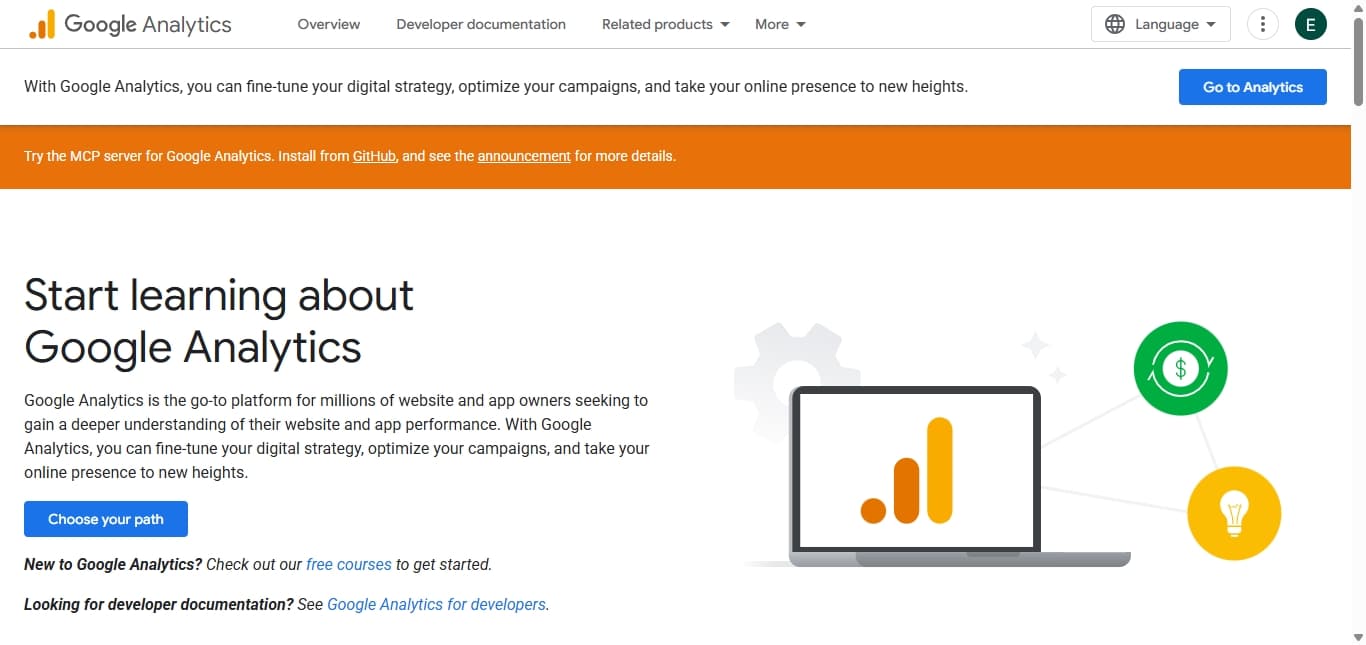Click the text "Looking for developer documentation?"

[x=159, y=604]
